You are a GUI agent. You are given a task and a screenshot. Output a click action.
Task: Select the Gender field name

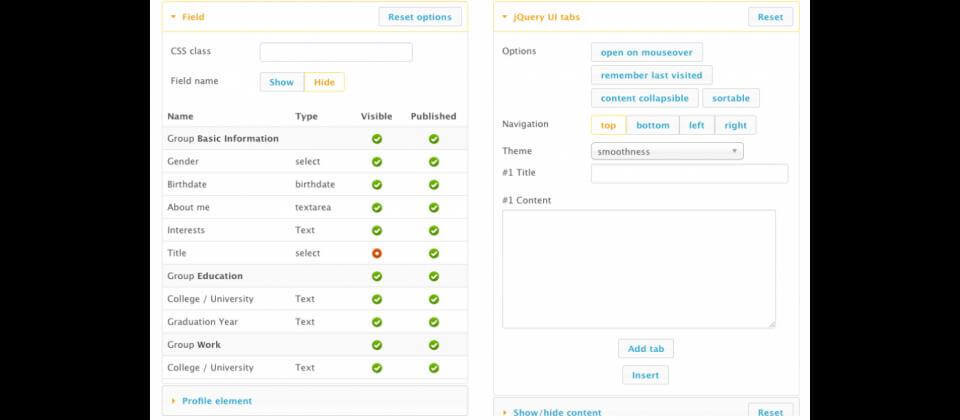pyautogui.click(x=183, y=162)
